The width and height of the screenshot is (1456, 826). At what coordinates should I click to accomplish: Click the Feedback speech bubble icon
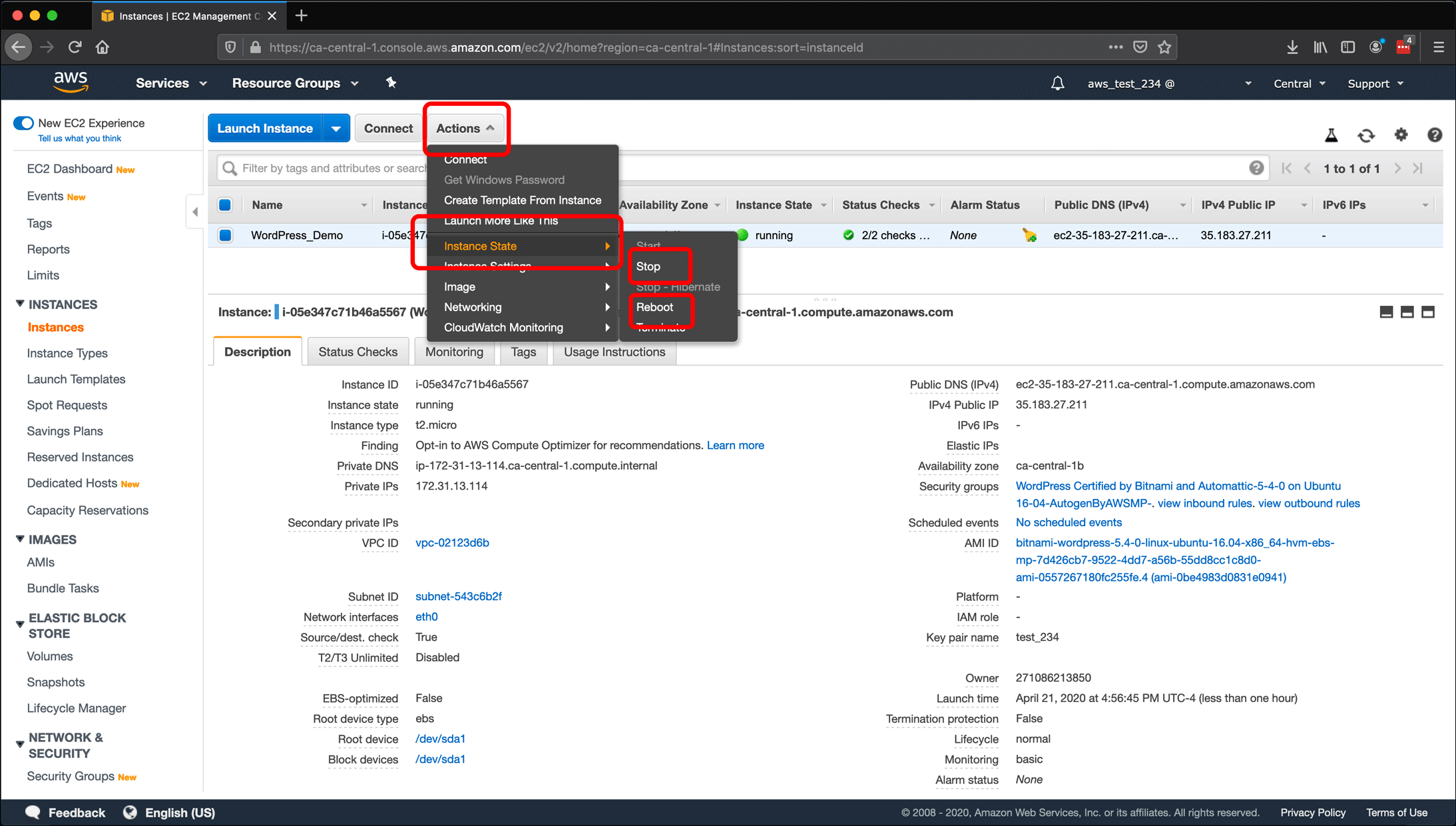[x=33, y=812]
